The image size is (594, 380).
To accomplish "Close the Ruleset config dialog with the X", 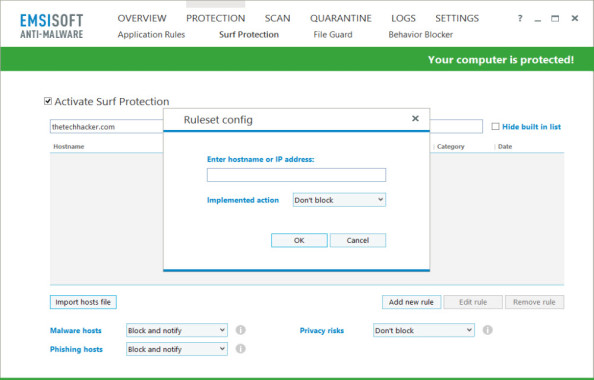I will click(x=415, y=119).
